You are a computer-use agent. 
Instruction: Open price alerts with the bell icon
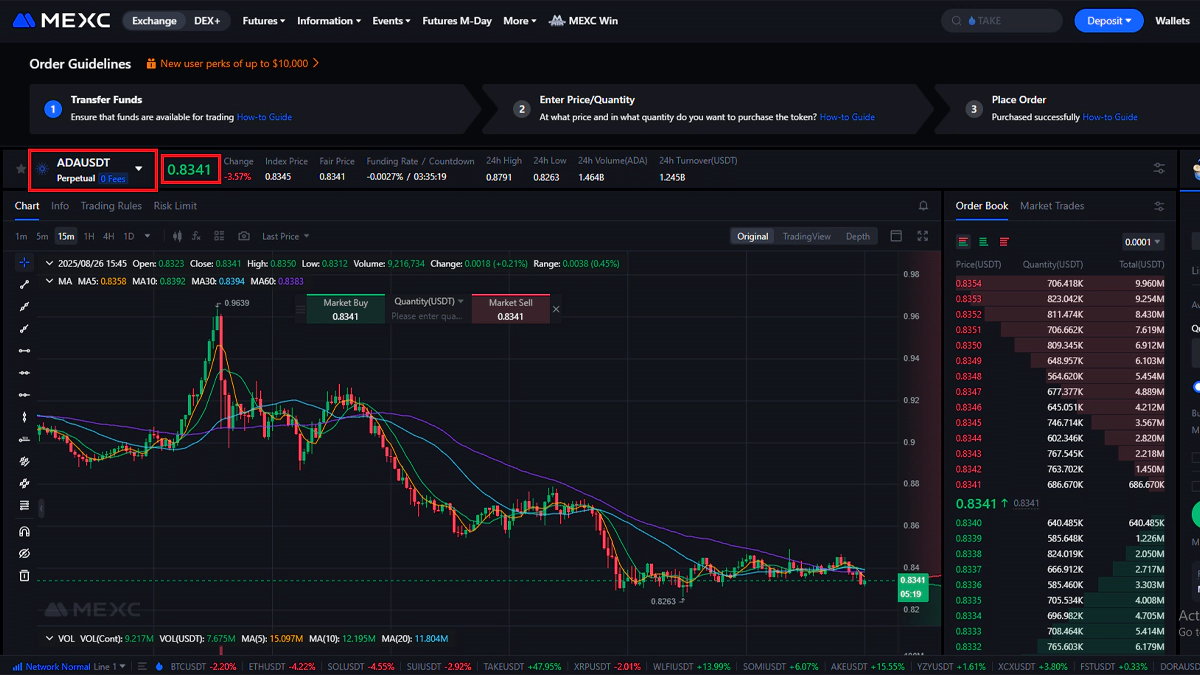pos(923,206)
